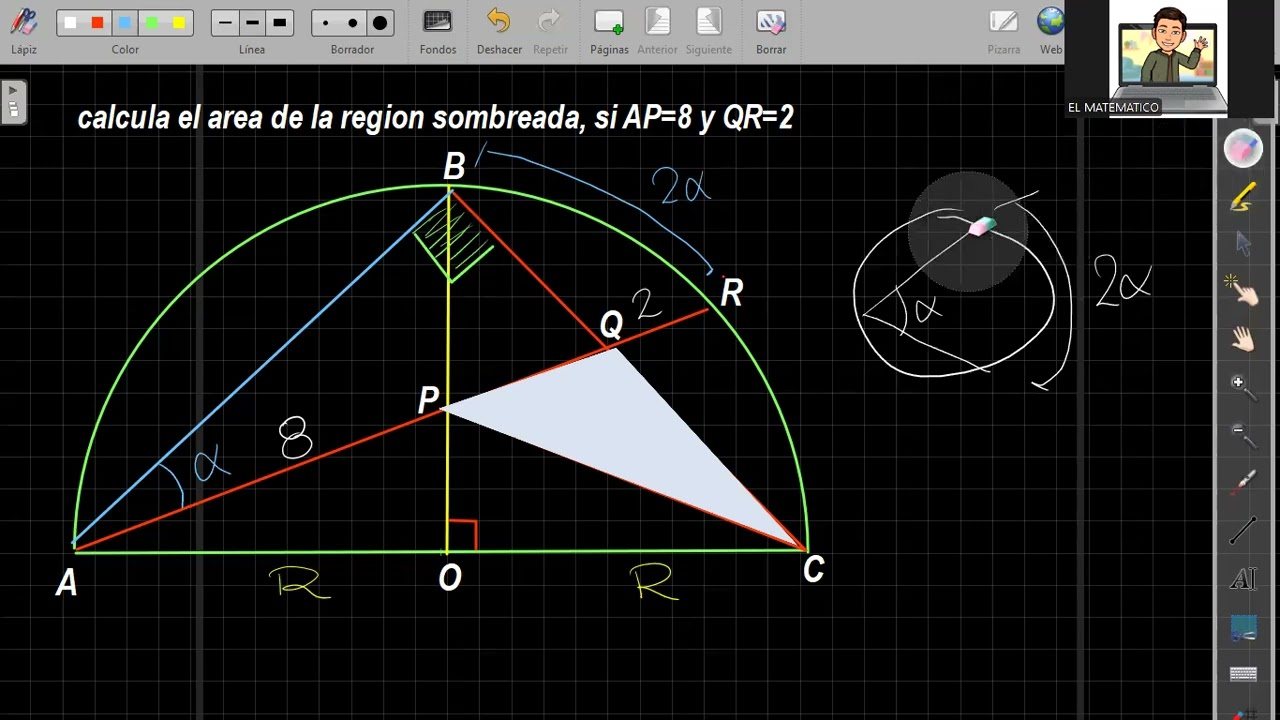The width and height of the screenshot is (1280, 720).
Task: Select the eraser tool in right sidebar
Action: (x=1243, y=149)
